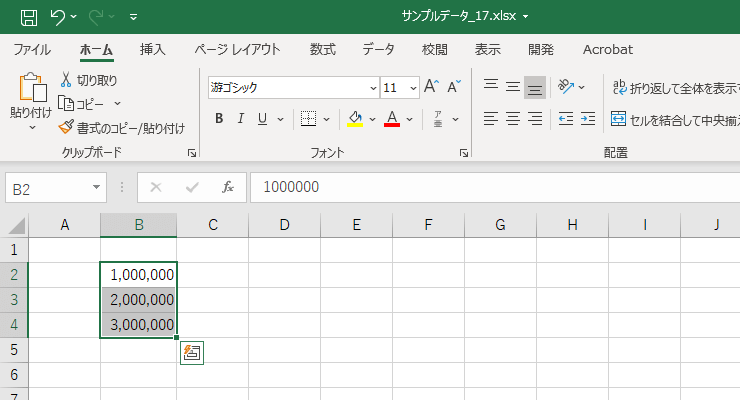740x400 pixels.
Task: Click the Save icon in title bar
Action: click(x=29, y=17)
